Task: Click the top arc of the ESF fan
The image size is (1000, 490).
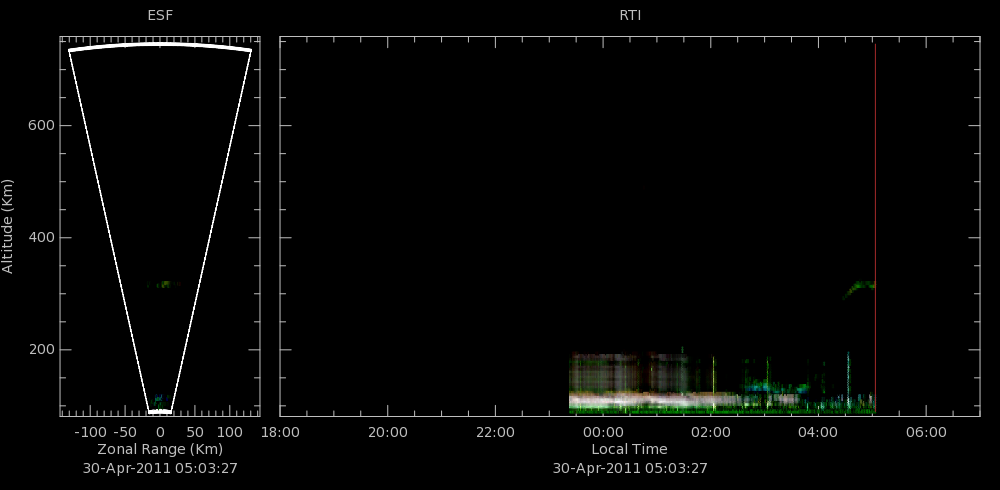Action: coord(160,46)
